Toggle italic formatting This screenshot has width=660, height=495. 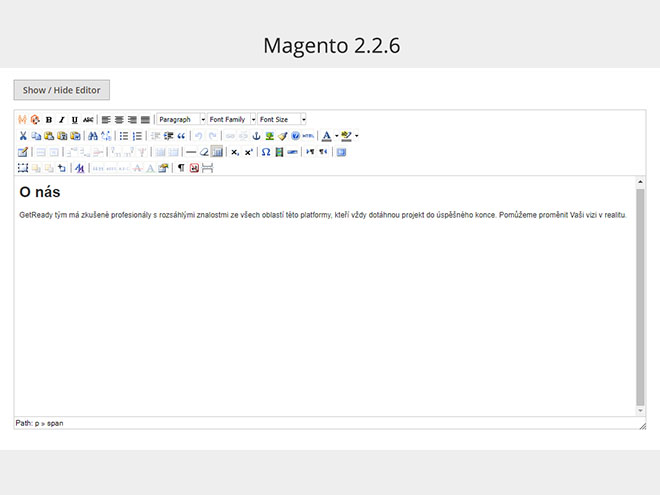62,120
